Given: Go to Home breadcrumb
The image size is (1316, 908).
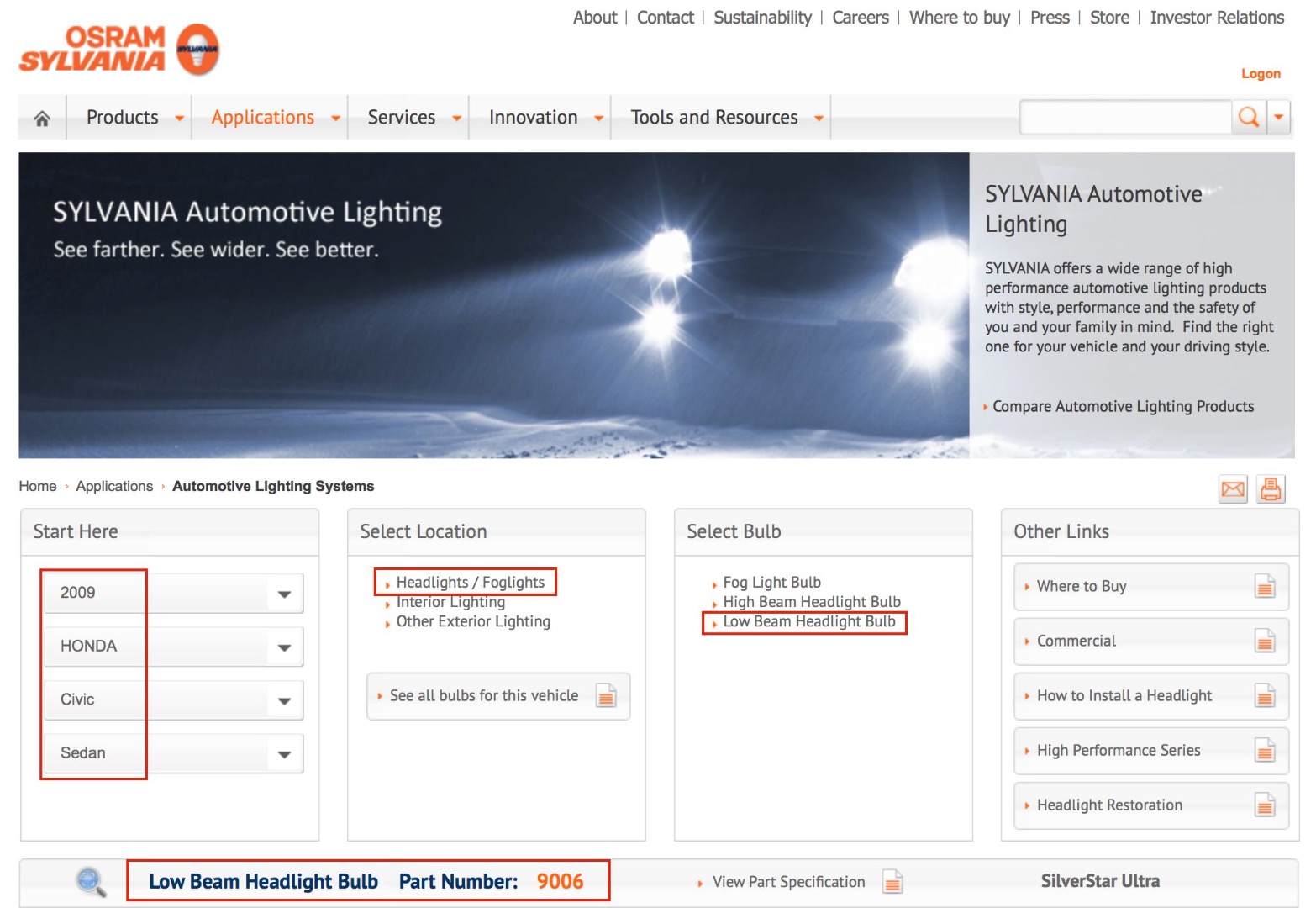Looking at the screenshot, I should (x=38, y=486).
